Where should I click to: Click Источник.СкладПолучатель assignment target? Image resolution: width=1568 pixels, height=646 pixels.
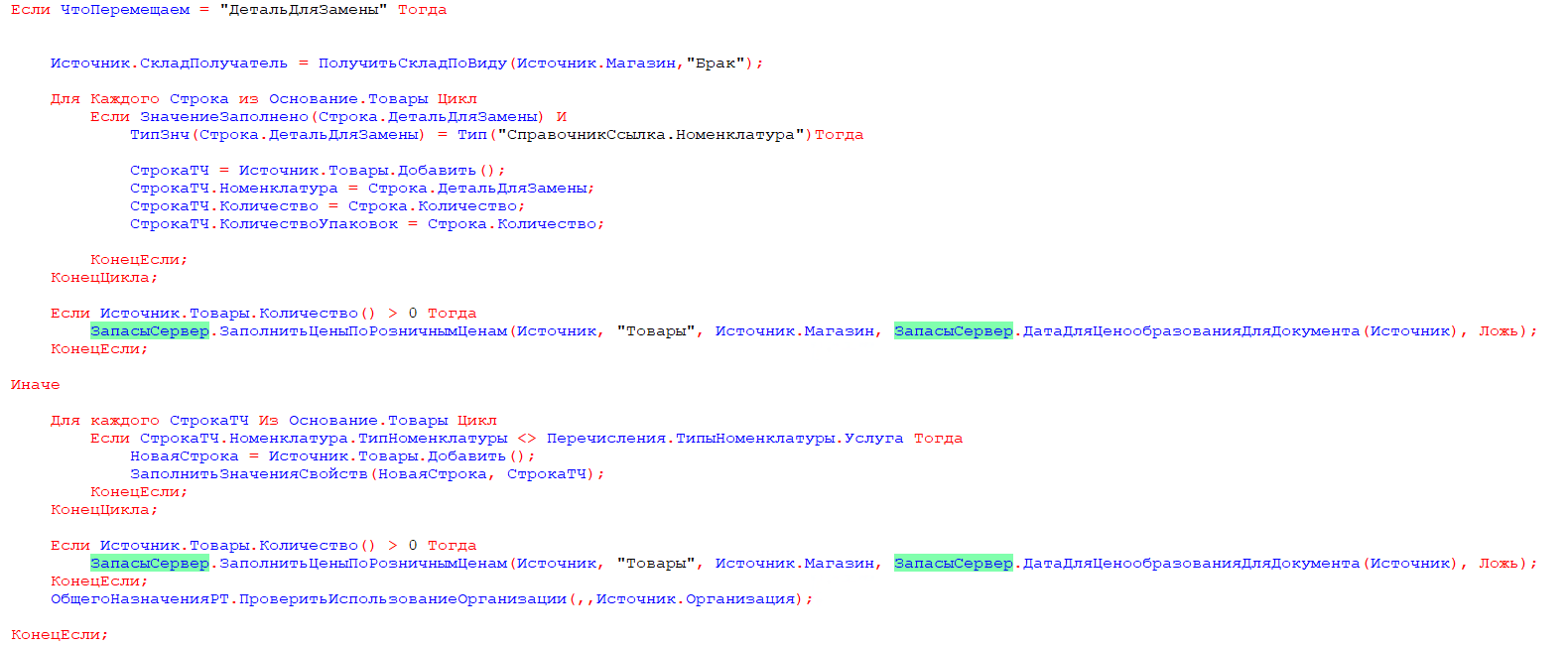[169, 64]
